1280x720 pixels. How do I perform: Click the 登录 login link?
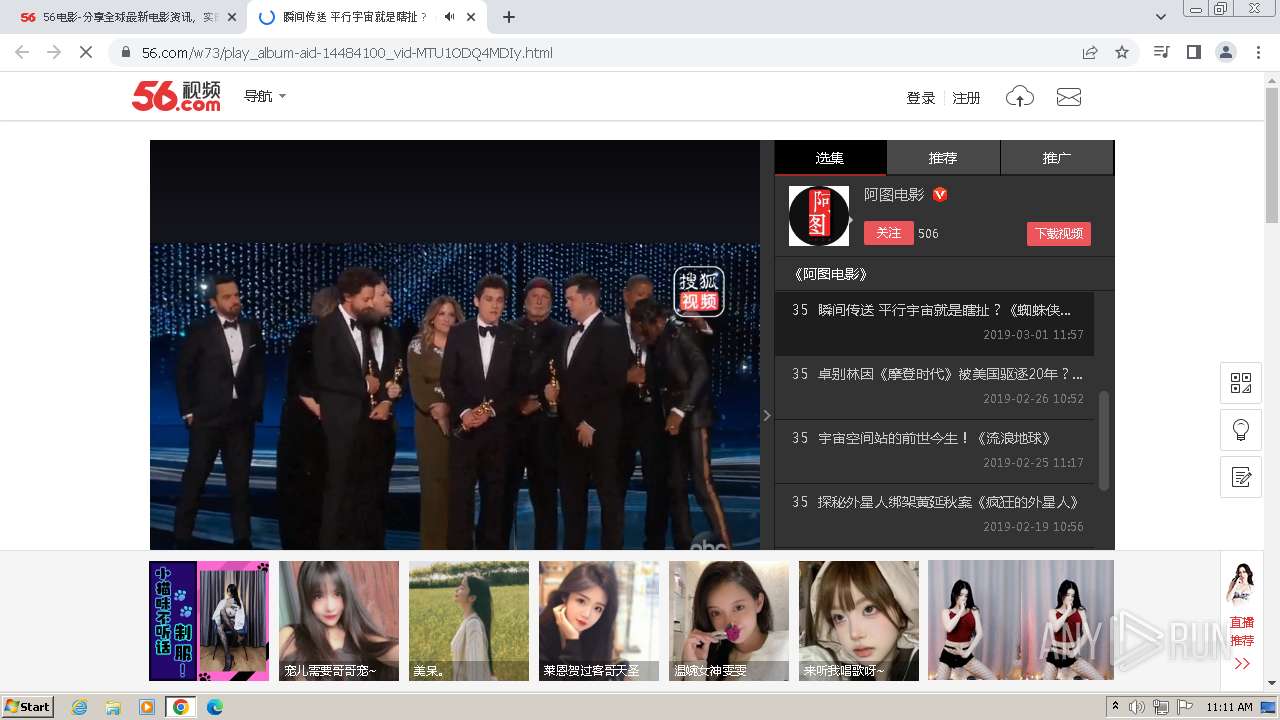pyautogui.click(x=921, y=98)
